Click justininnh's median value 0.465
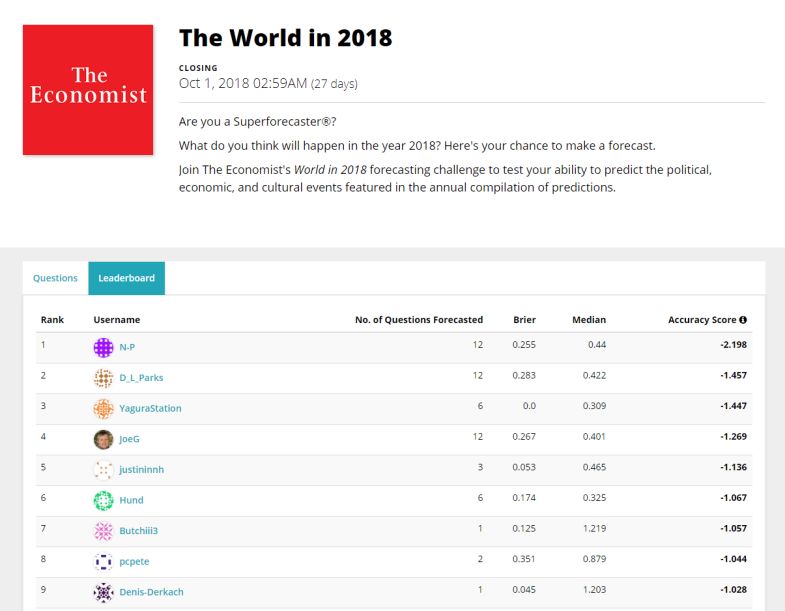785x611 pixels. [594, 467]
